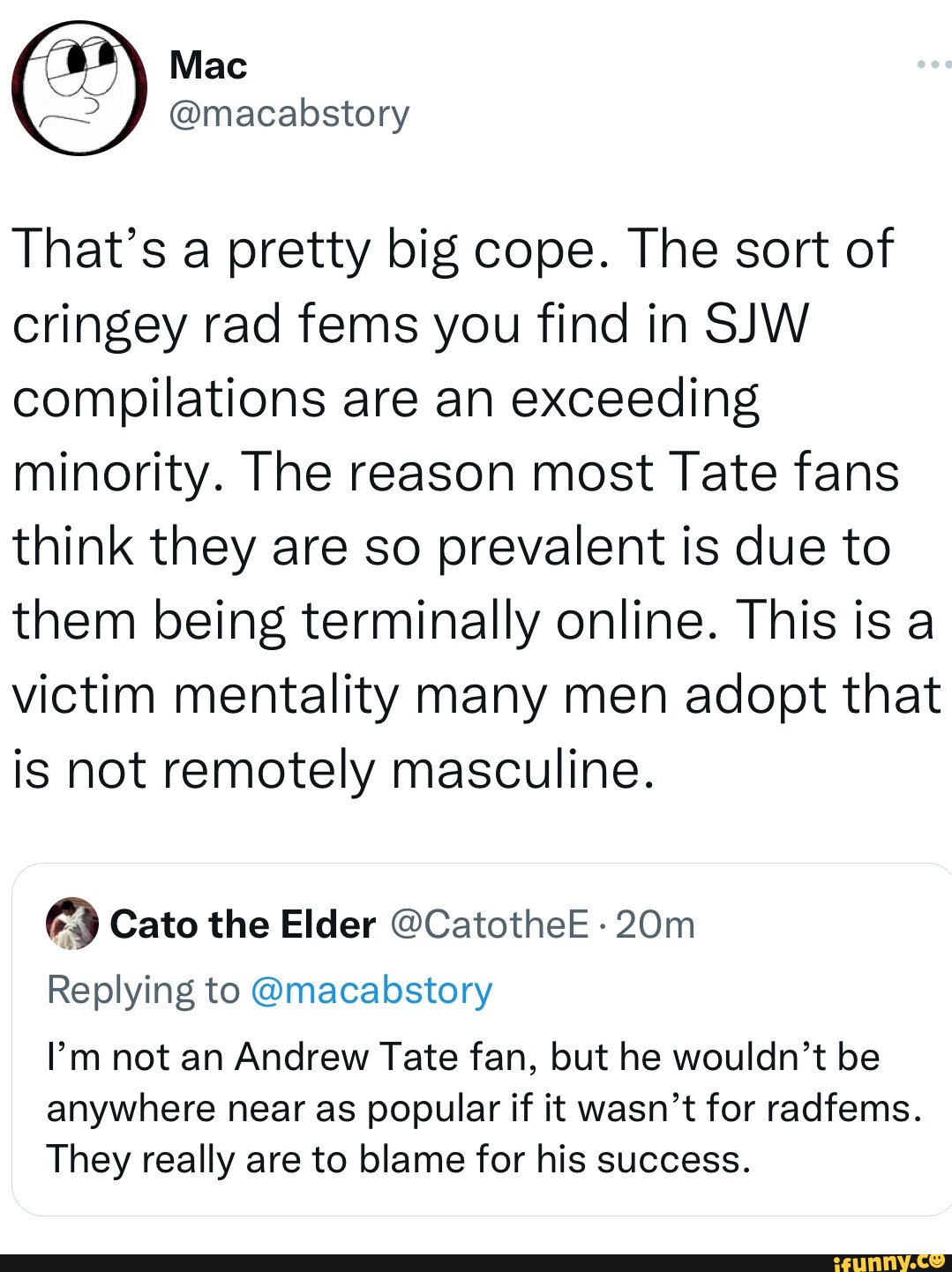
Task: Click the word "SJW" in the tweet
Action: (755, 324)
